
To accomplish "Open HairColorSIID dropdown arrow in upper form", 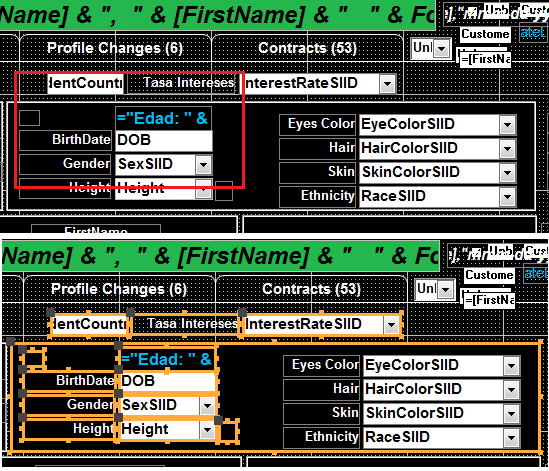I will [508, 149].
